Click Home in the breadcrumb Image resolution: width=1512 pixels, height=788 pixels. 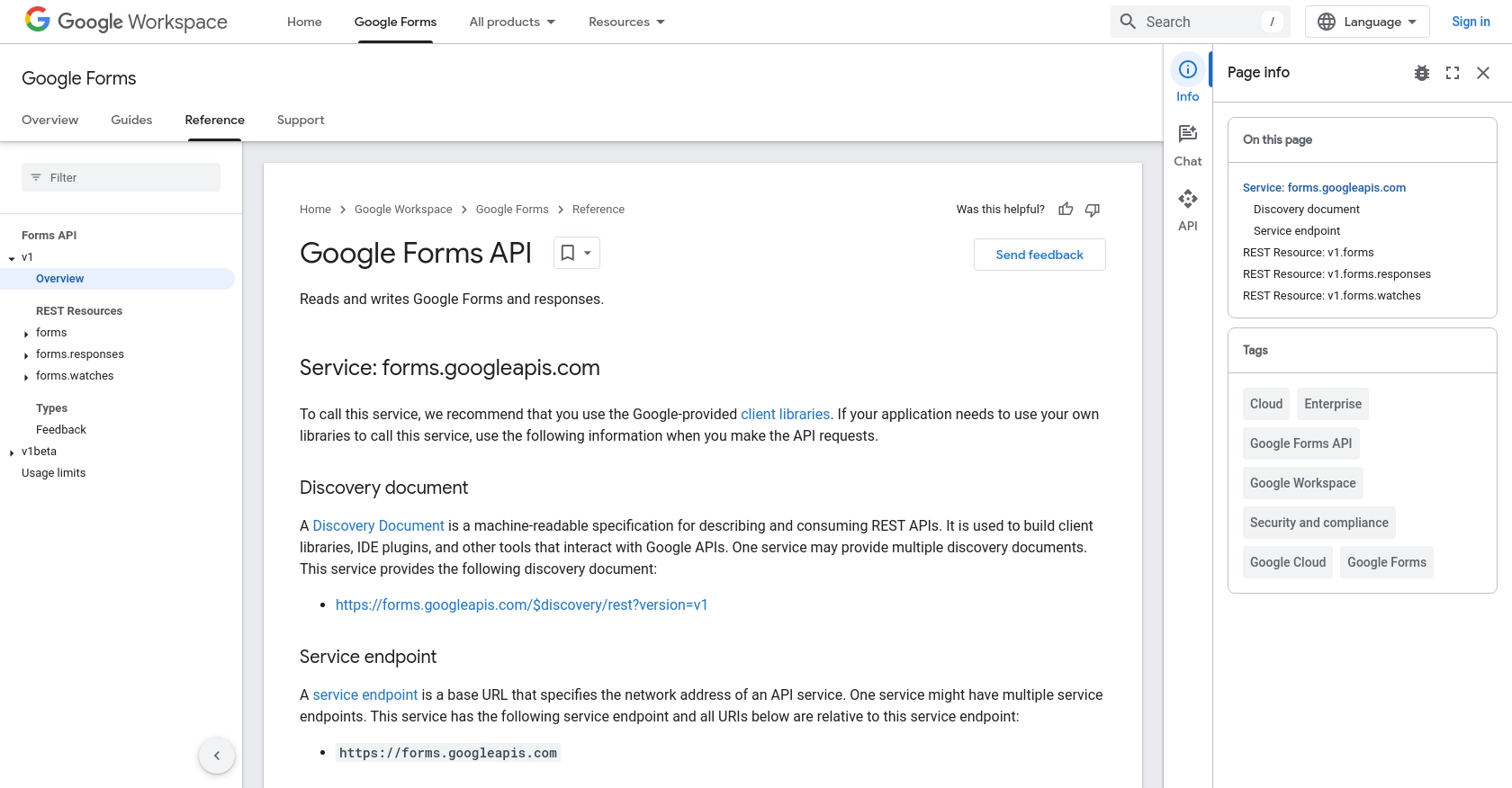click(315, 210)
